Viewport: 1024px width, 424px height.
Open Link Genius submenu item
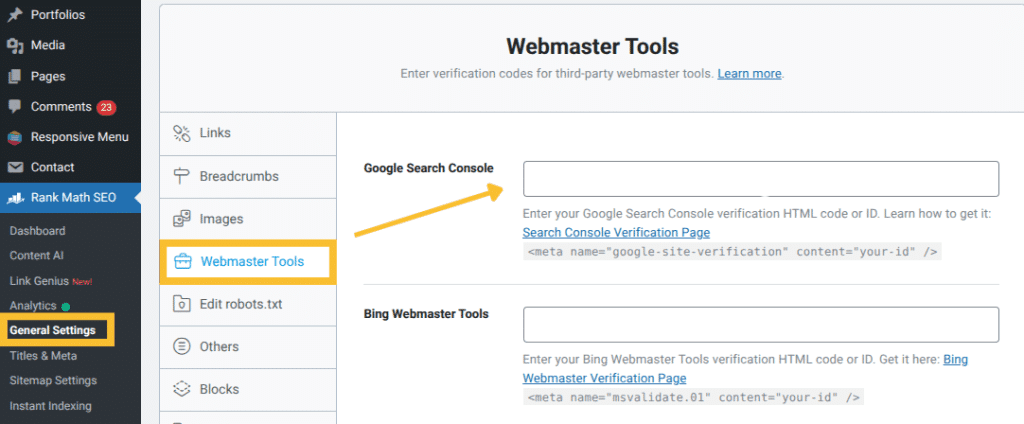(39, 281)
